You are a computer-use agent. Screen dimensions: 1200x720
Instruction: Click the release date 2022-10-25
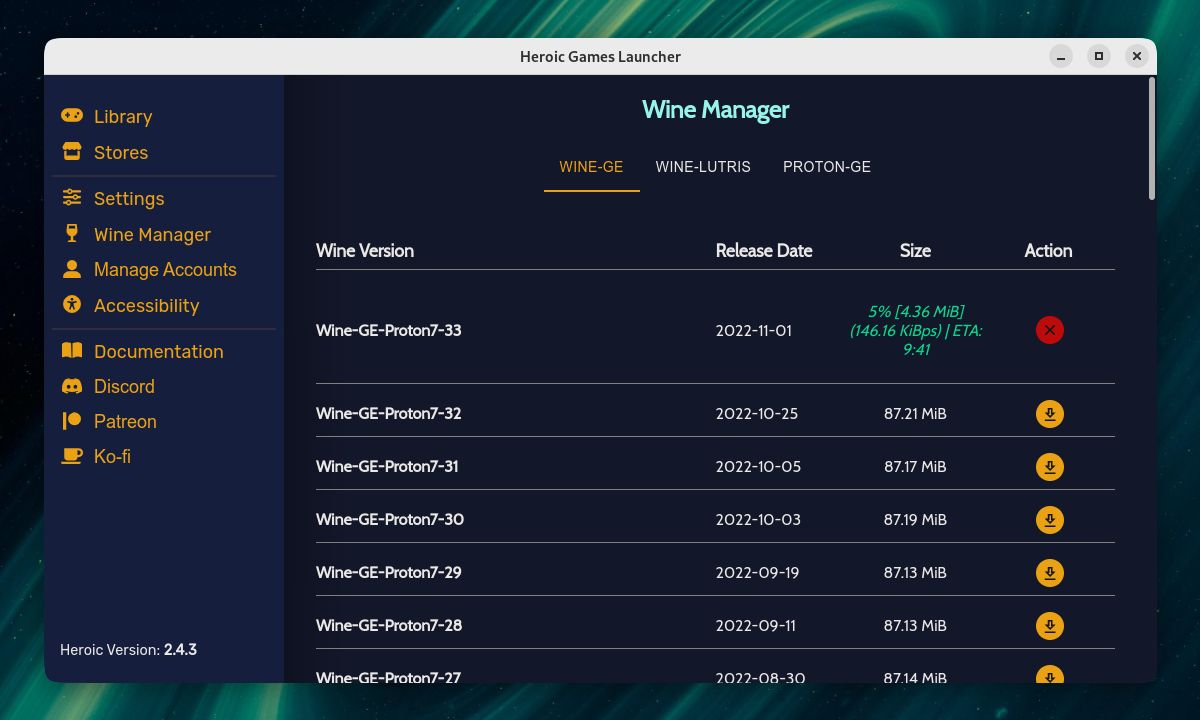tap(757, 413)
